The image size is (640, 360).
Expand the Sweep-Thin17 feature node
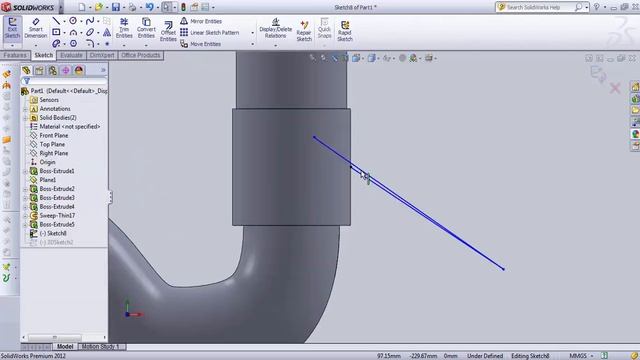(x=25, y=216)
